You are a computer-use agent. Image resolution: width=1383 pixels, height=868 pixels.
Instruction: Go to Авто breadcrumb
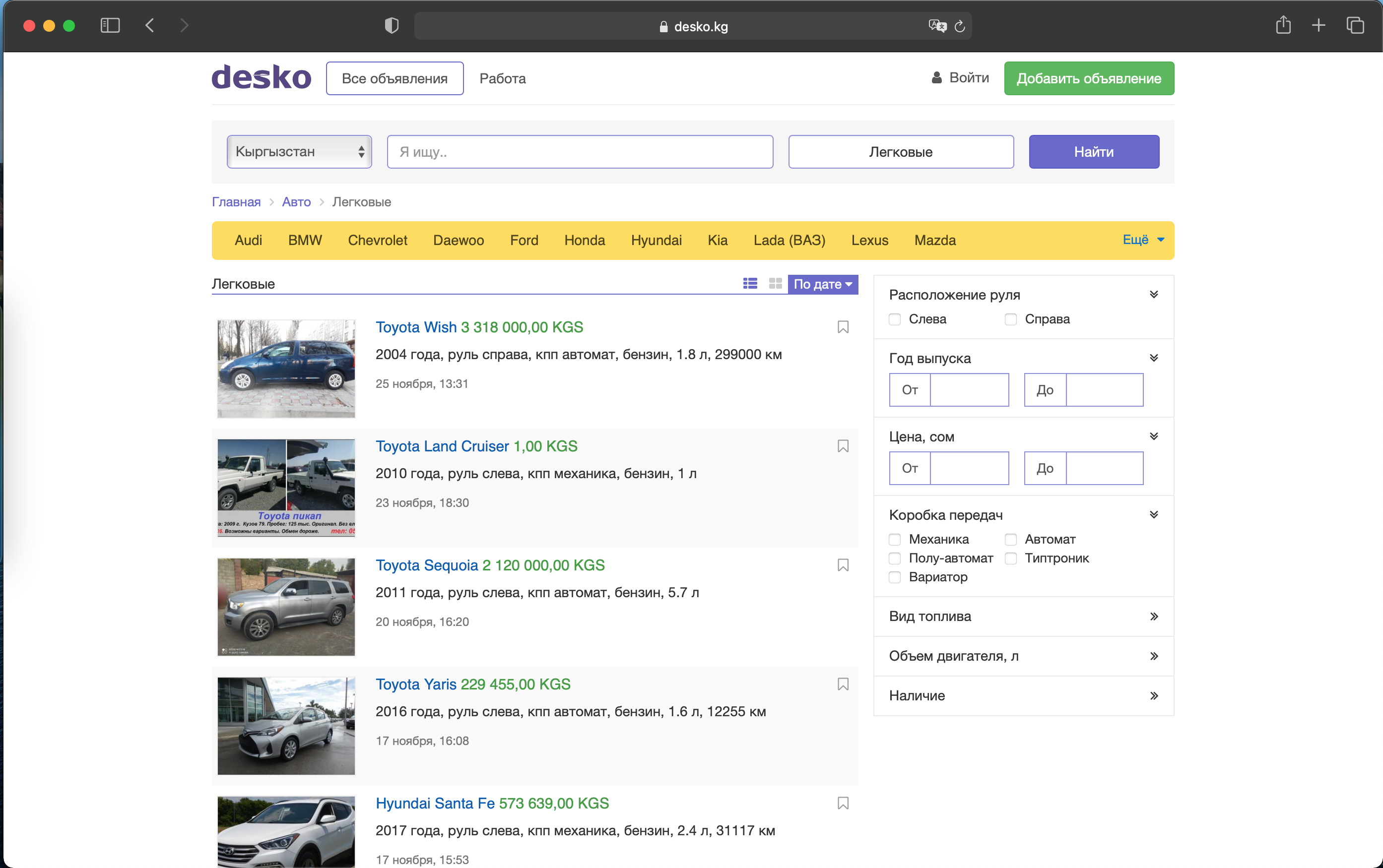click(x=296, y=201)
